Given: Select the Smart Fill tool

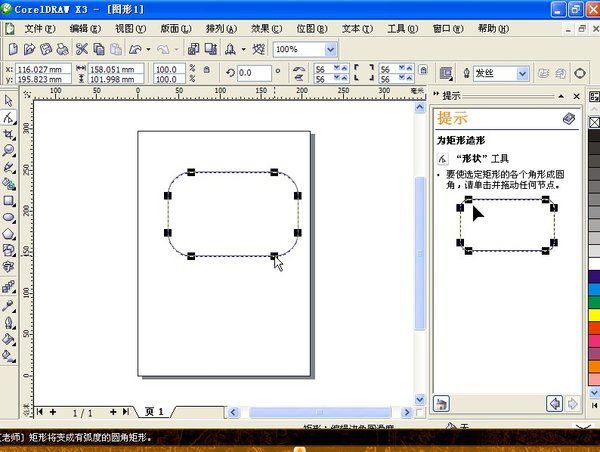Looking at the screenshot, I should pyautogui.click(x=8, y=184).
